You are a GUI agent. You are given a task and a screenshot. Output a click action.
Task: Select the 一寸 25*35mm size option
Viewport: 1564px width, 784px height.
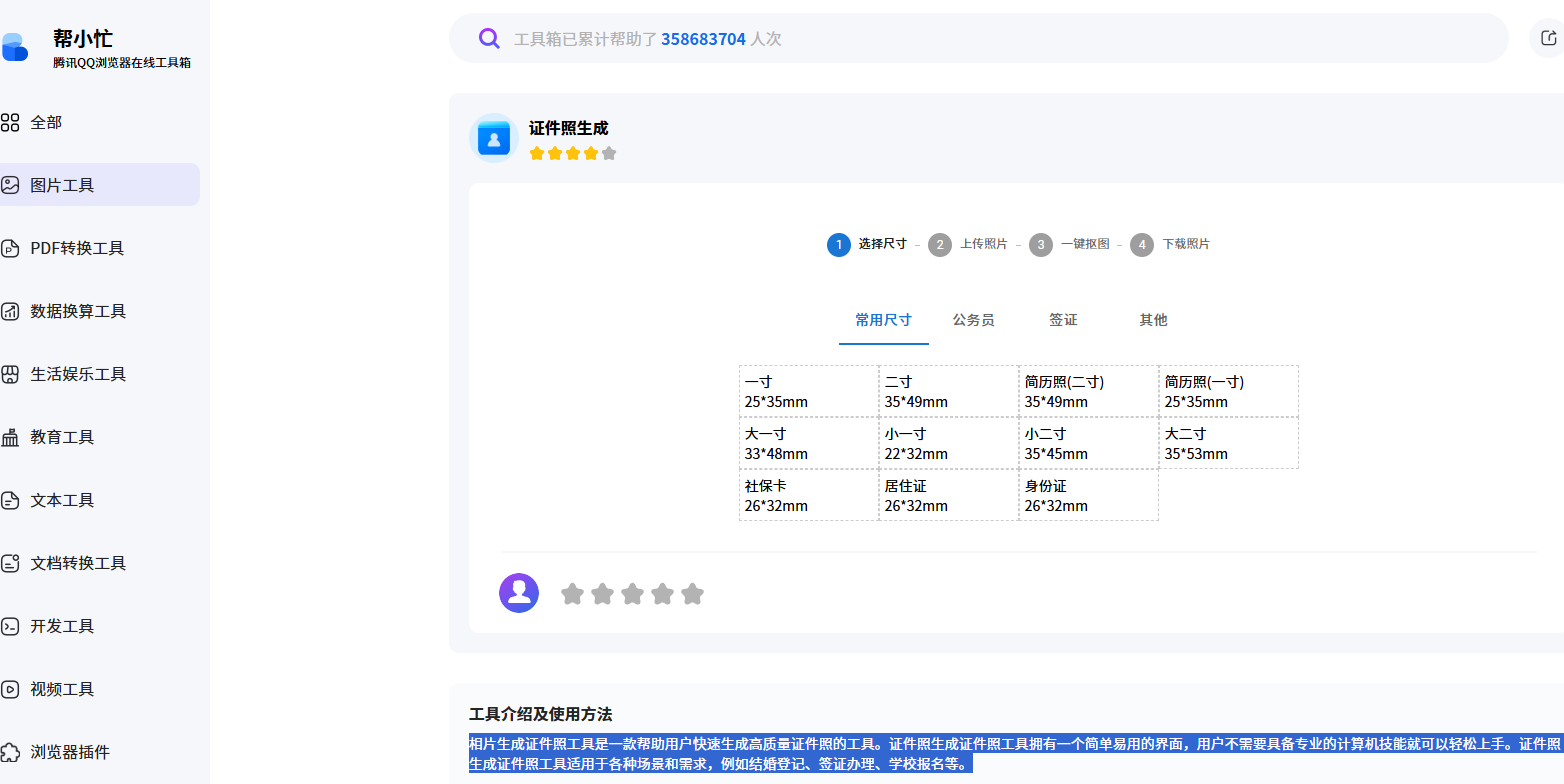tap(808, 391)
